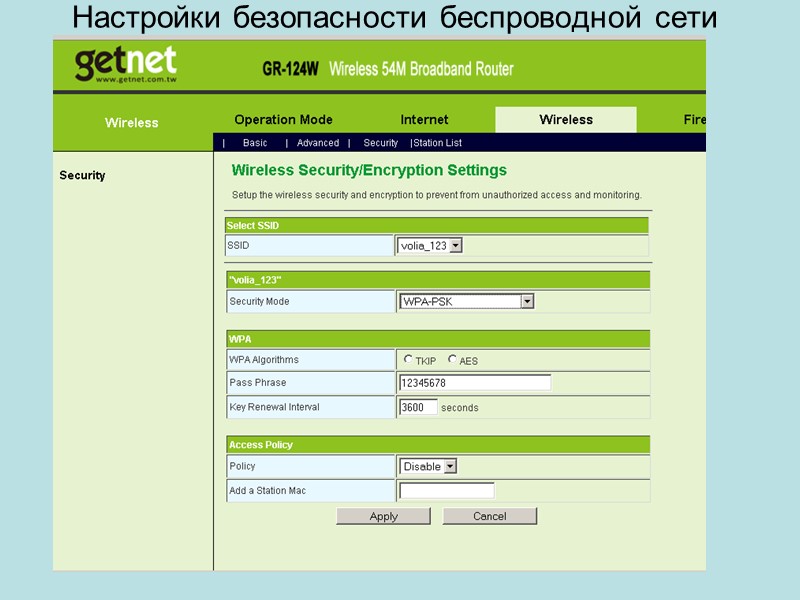Select the TKIP radio button

tap(409, 360)
